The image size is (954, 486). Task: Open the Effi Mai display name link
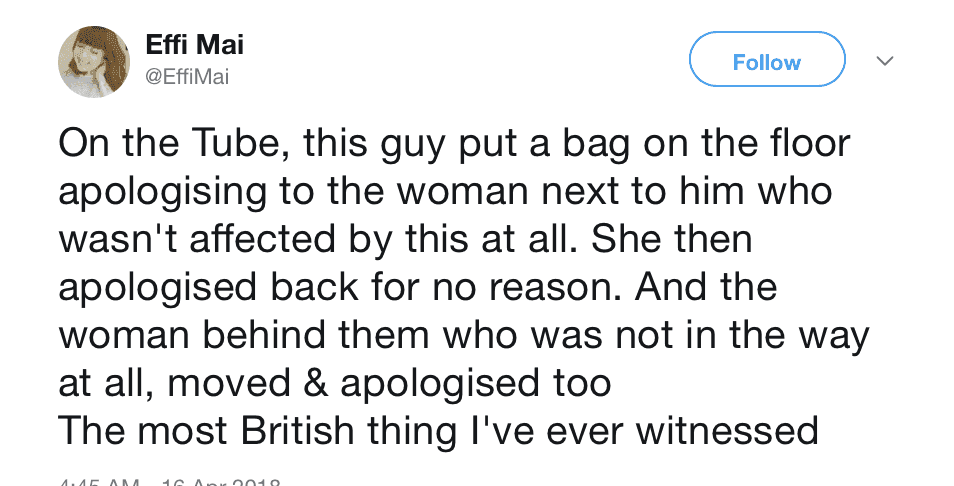click(x=195, y=44)
